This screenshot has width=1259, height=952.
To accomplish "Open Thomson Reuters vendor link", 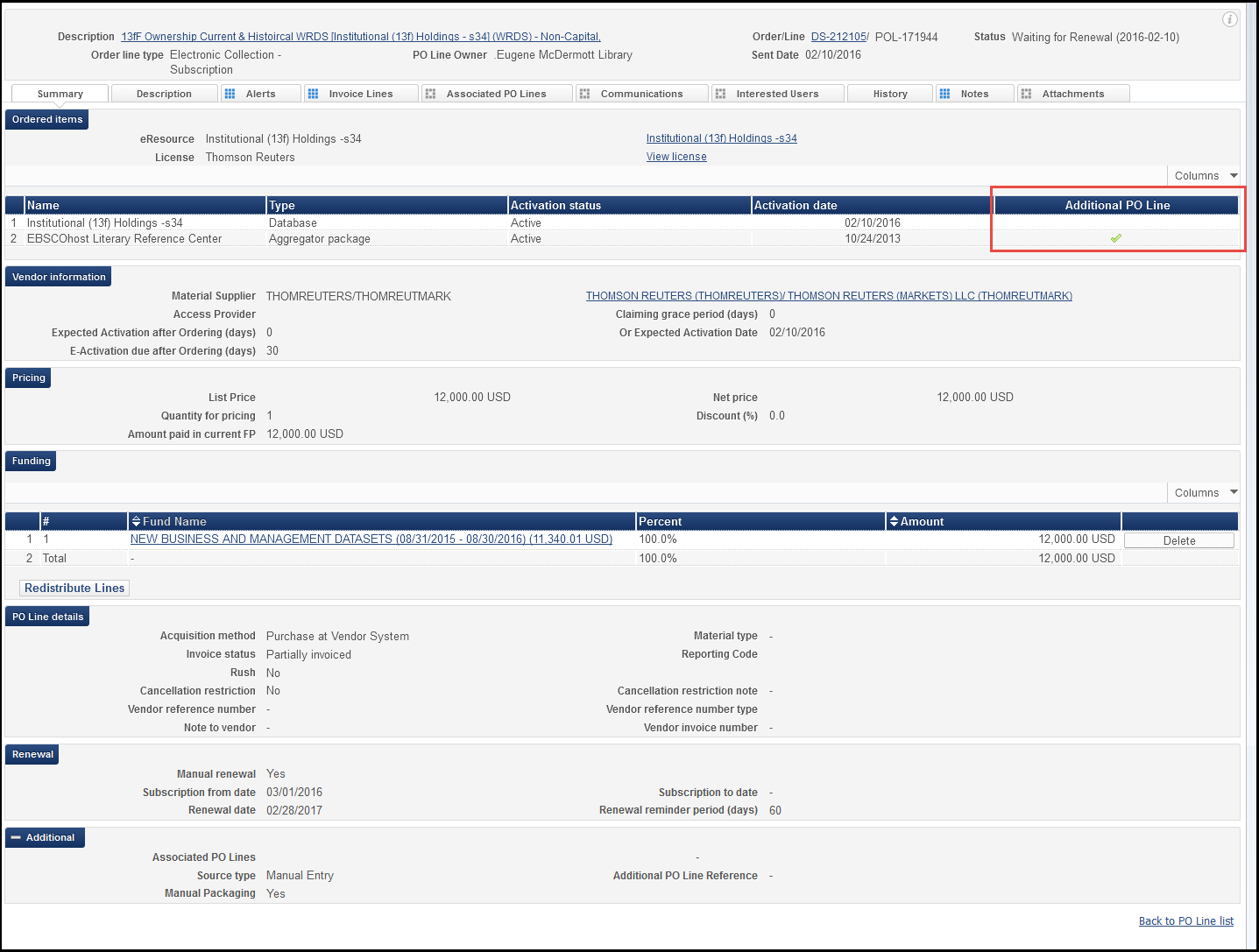I will click(829, 296).
